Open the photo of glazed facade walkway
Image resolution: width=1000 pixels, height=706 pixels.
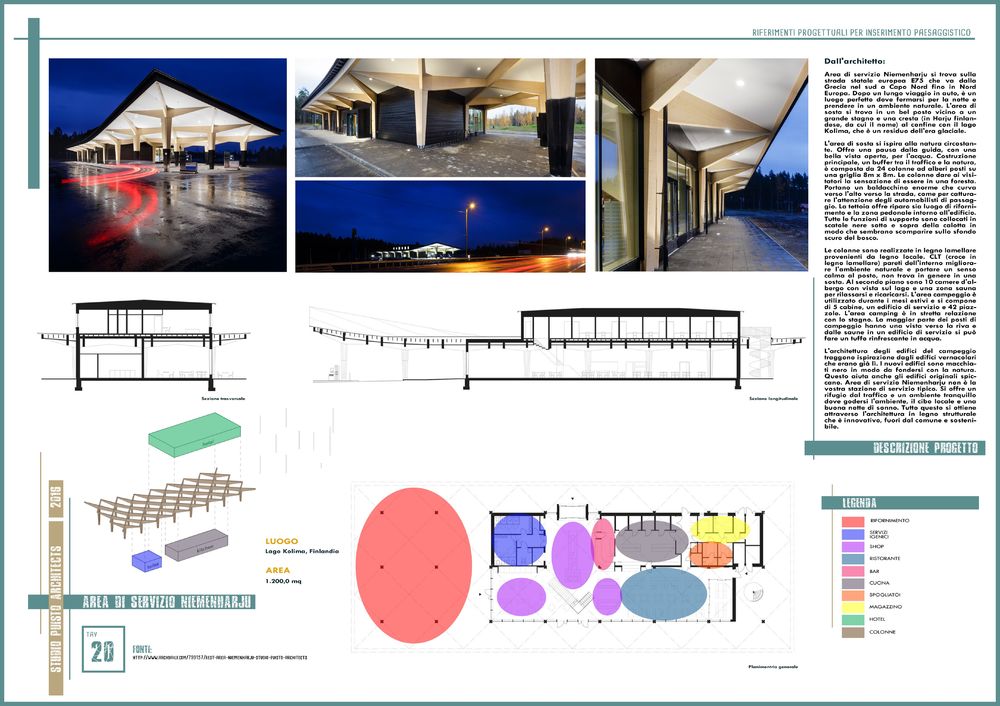pos(702,165)
